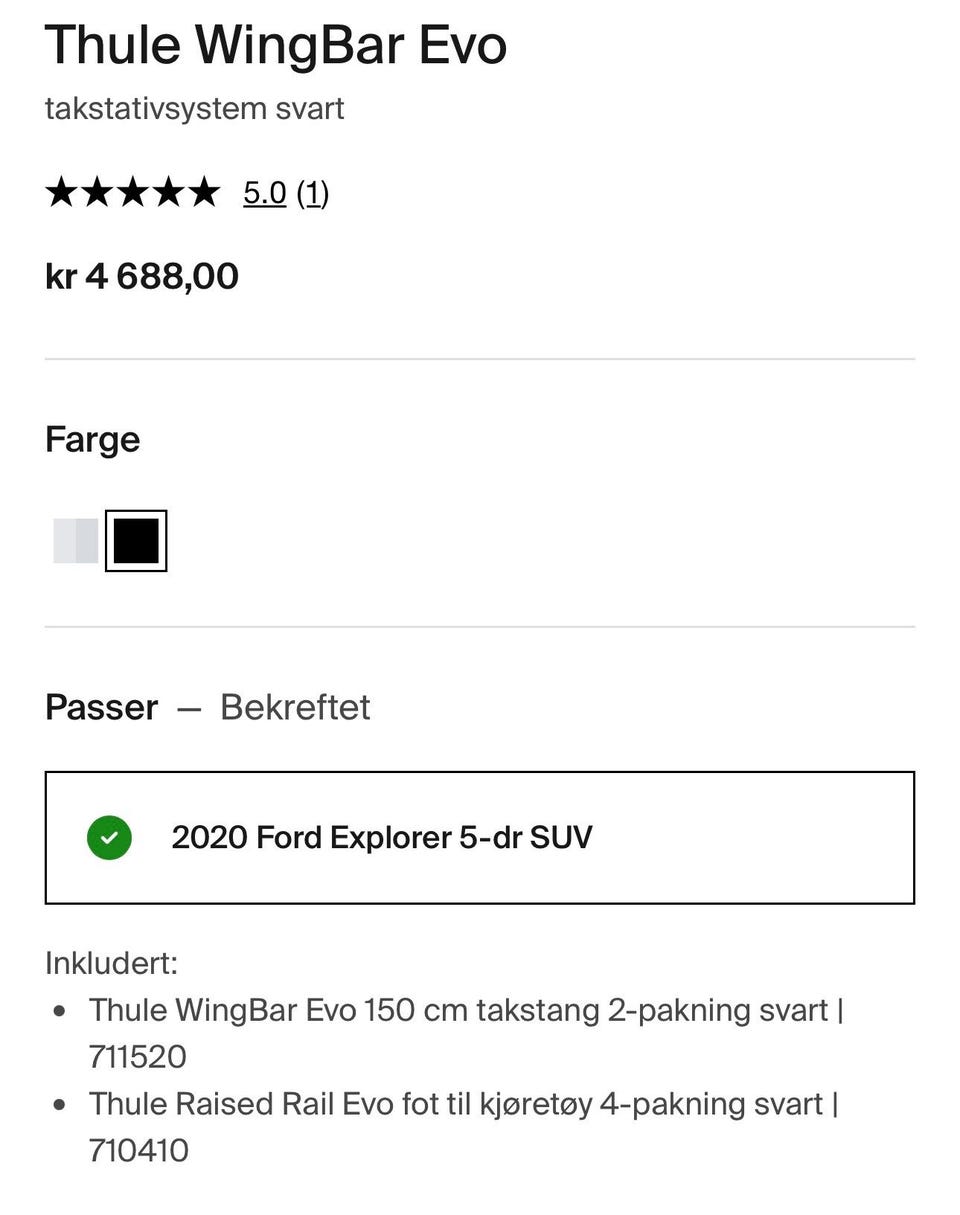
Task: Click product number 711520
Action: 137,1057
